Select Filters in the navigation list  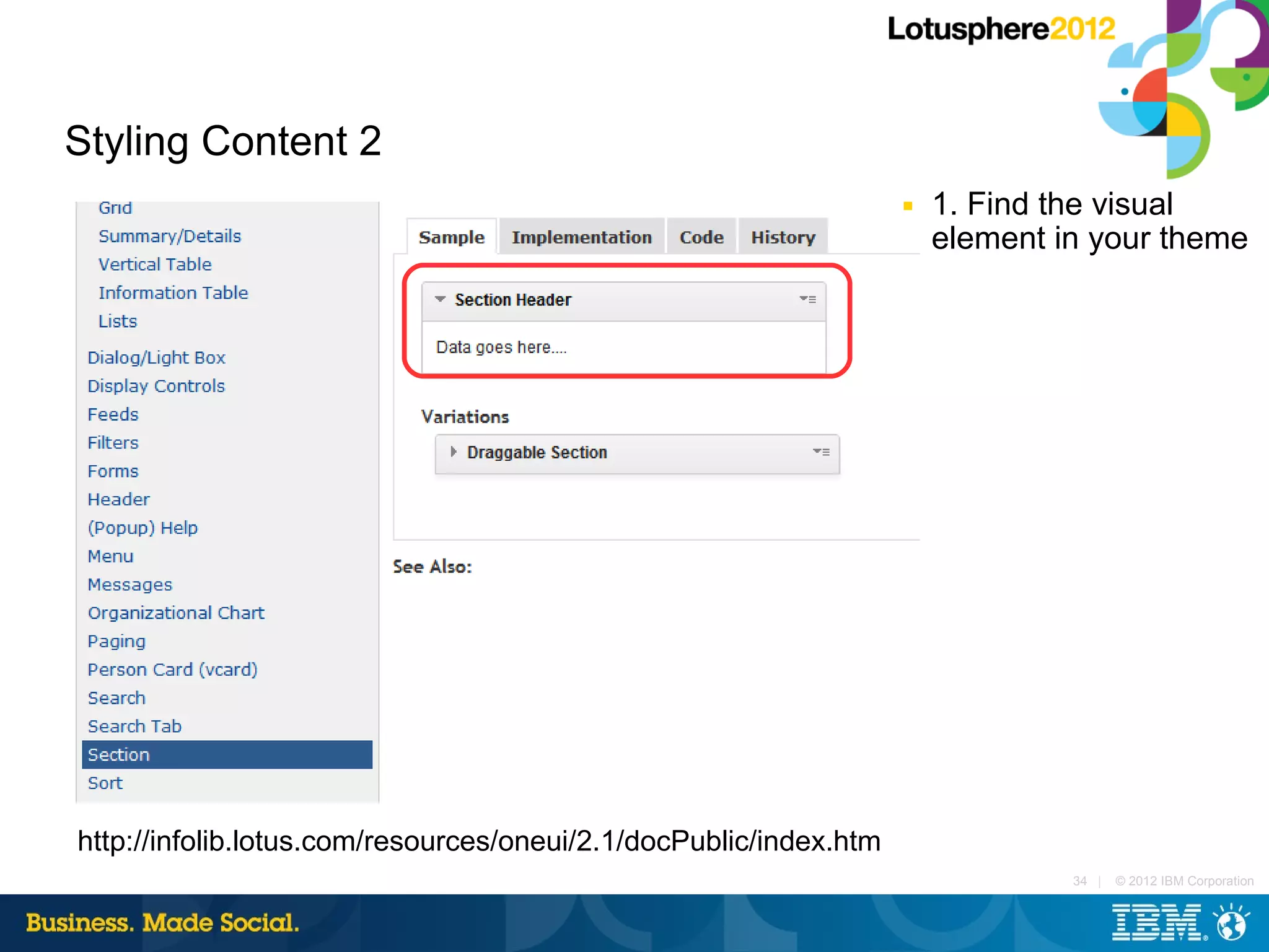[113, 443]
